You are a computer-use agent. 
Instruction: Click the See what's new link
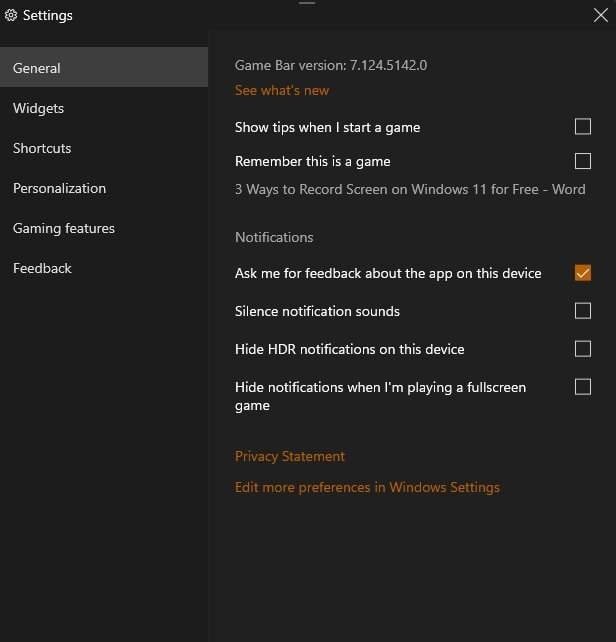282,90
